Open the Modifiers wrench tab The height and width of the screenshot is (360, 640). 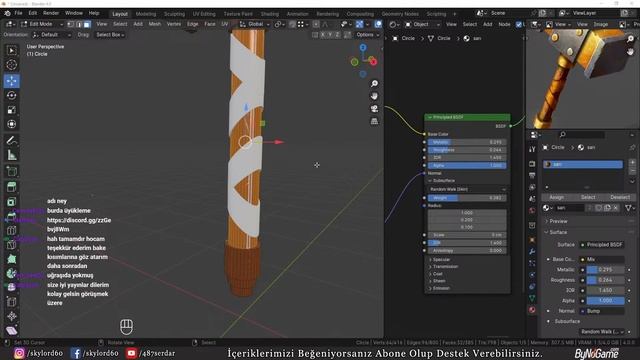coord(532,251)
